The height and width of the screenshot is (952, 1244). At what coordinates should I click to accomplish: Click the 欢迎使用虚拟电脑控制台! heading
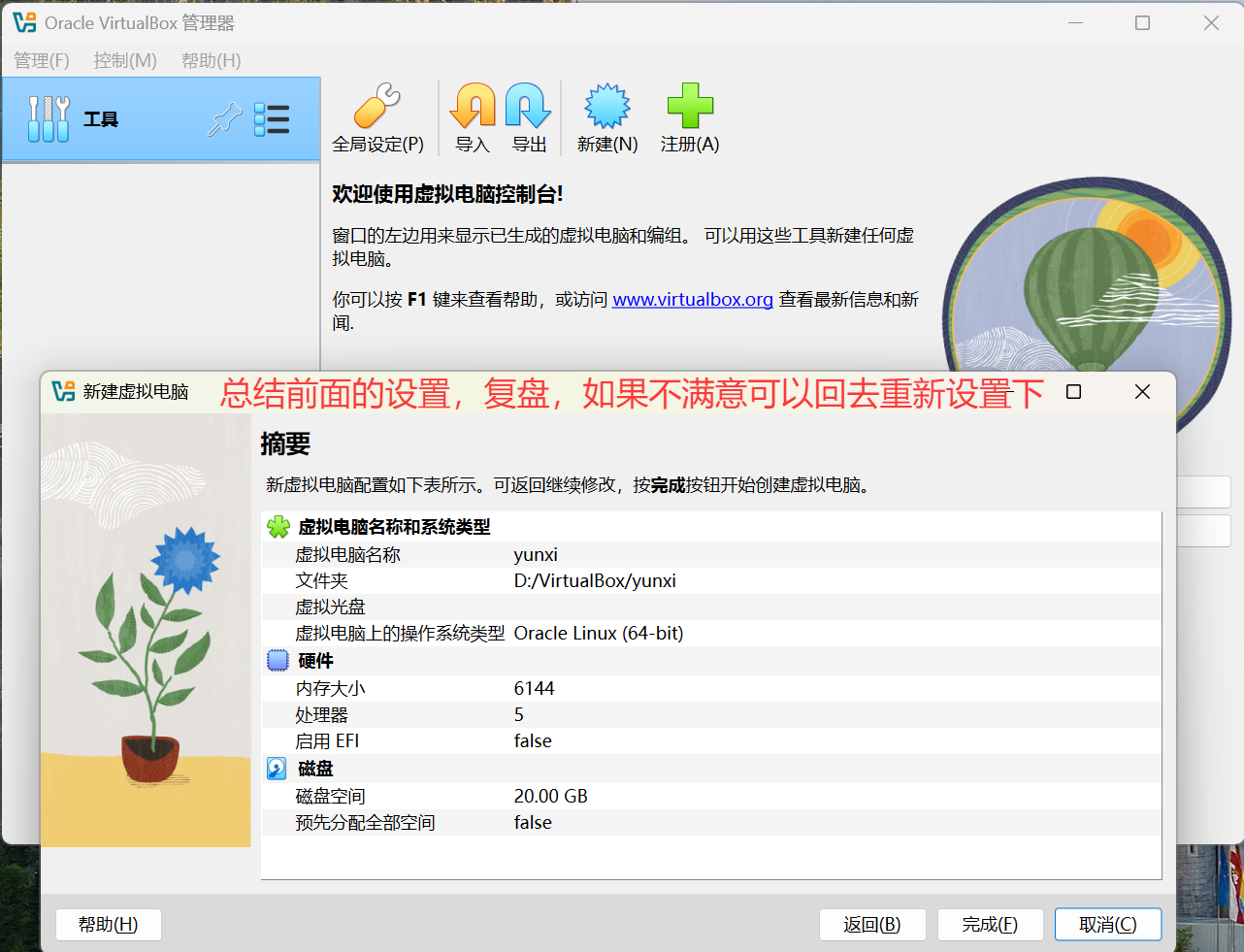point(447,194)
